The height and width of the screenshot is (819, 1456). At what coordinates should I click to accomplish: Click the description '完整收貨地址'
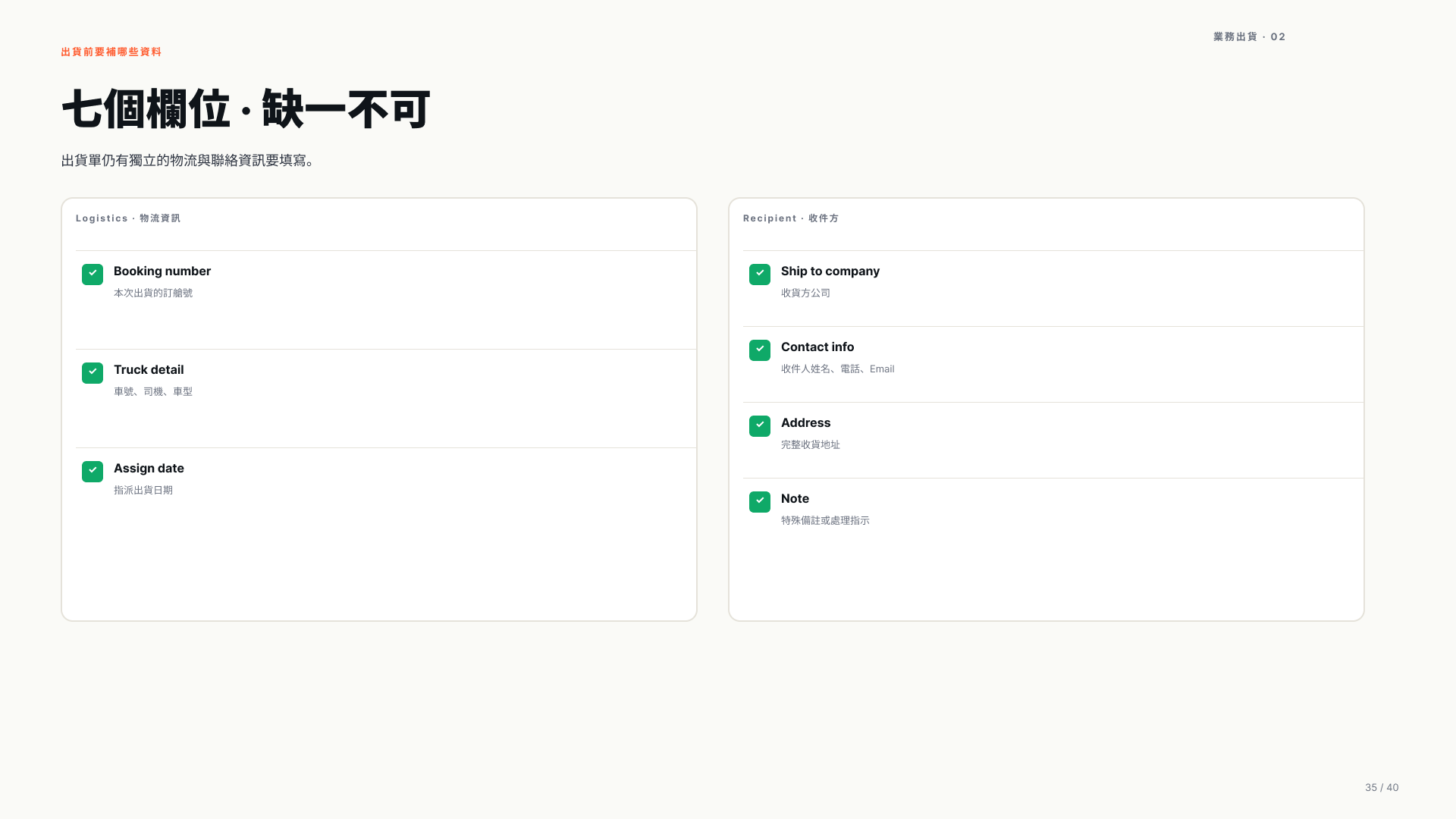(811, 444)
